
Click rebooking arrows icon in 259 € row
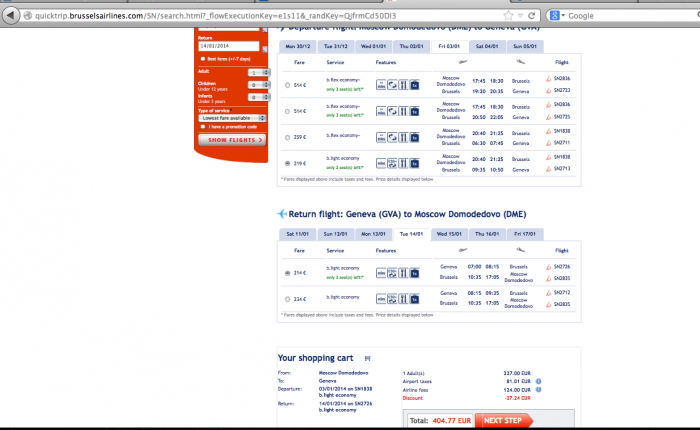392,137
